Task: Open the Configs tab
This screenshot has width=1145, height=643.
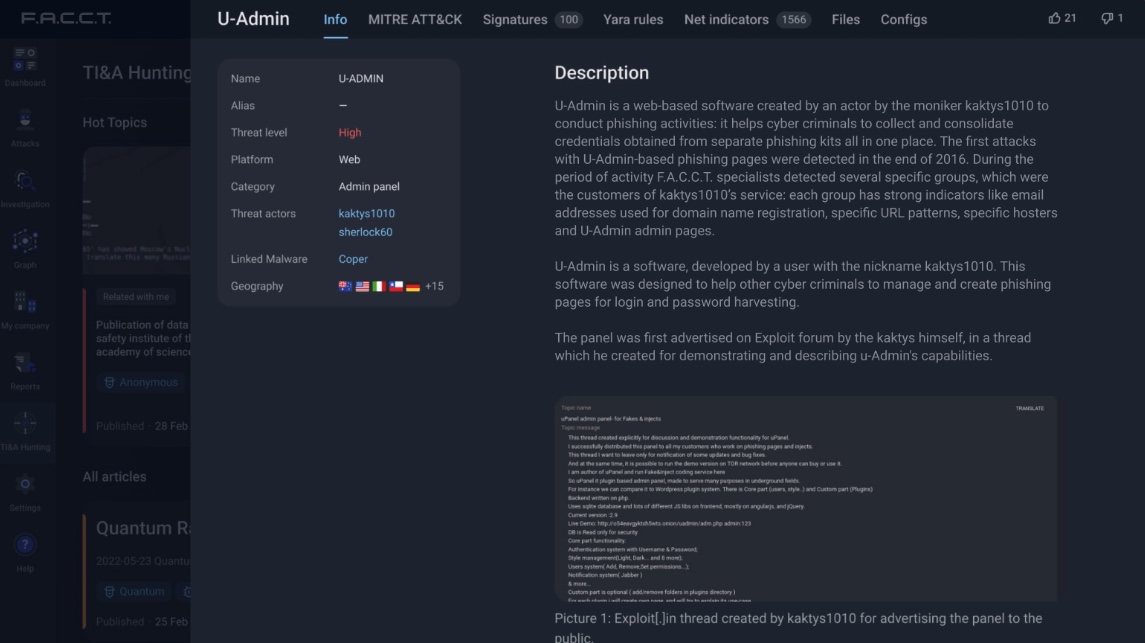Action: [903, 19]
